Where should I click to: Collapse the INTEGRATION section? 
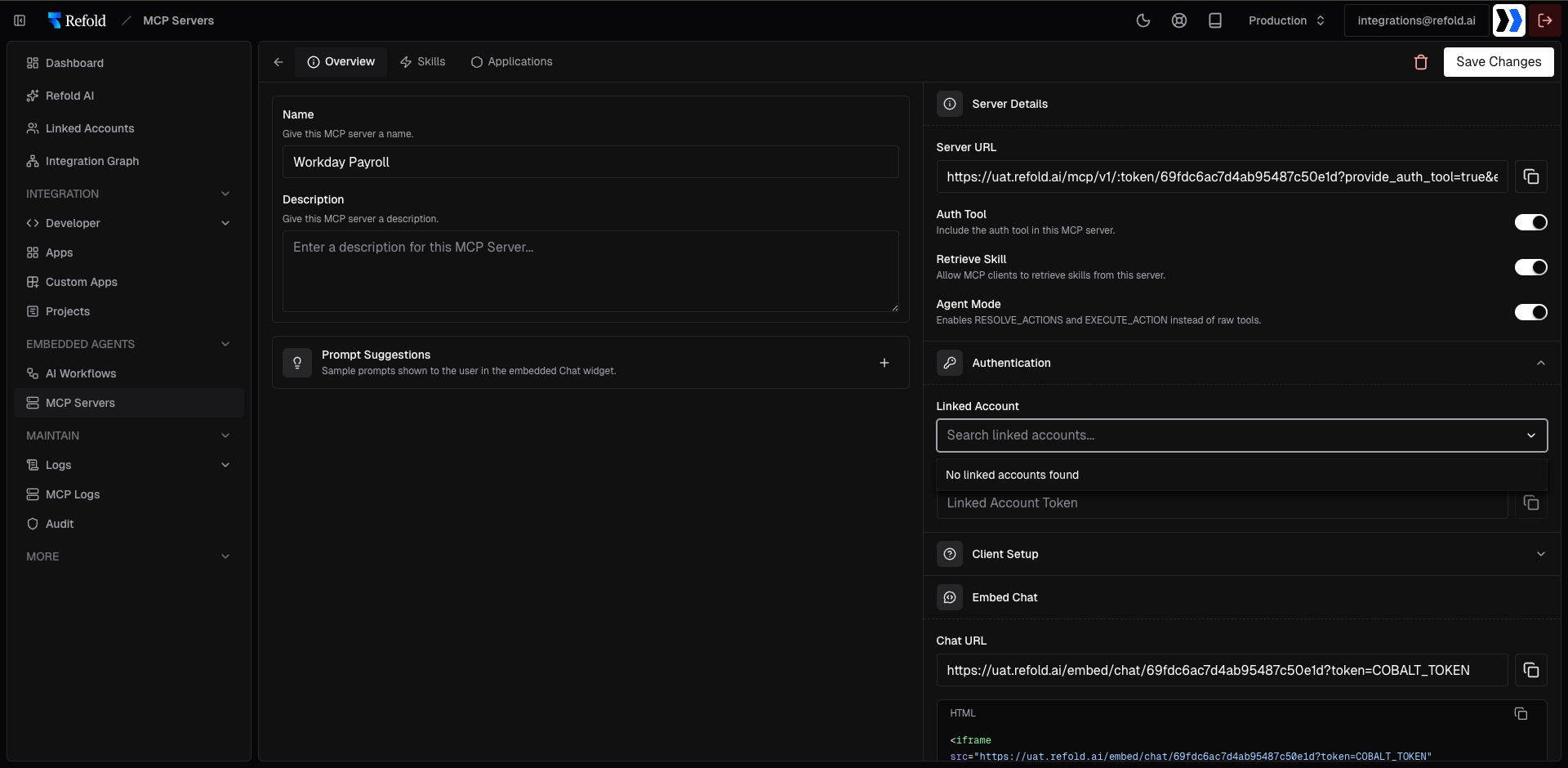(x=225, y=194)
